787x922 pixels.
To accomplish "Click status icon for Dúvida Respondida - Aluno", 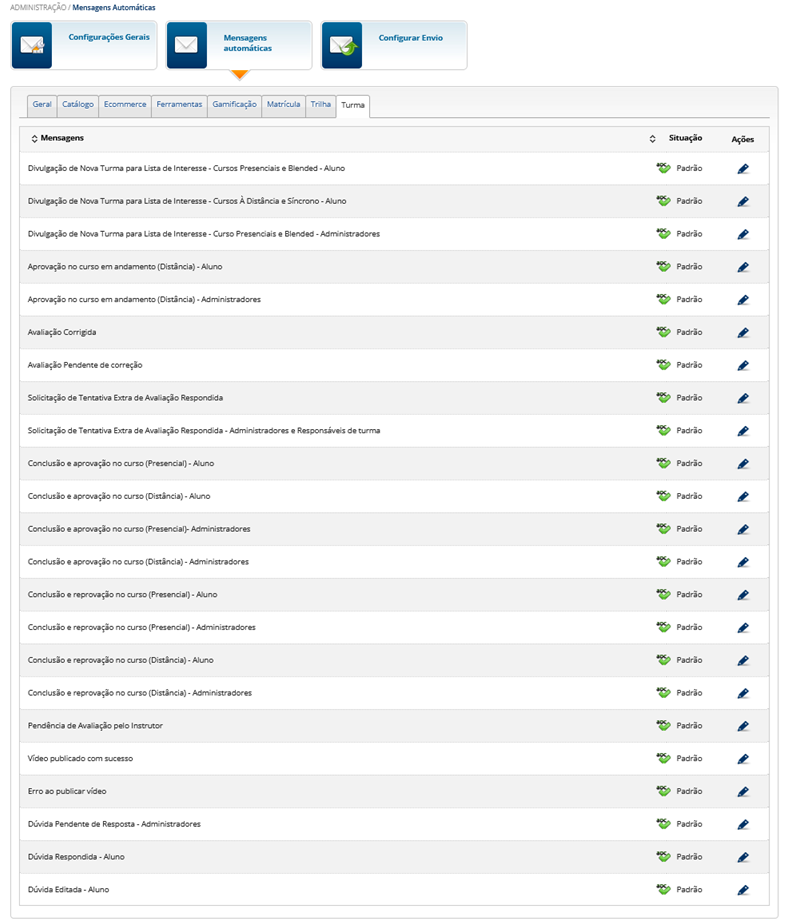I will (x=662, y=857).
